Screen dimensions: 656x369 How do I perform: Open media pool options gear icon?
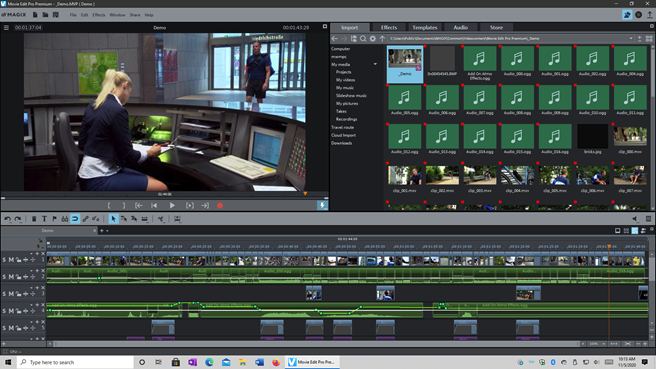pyautogui.click(x=372, y=38)
